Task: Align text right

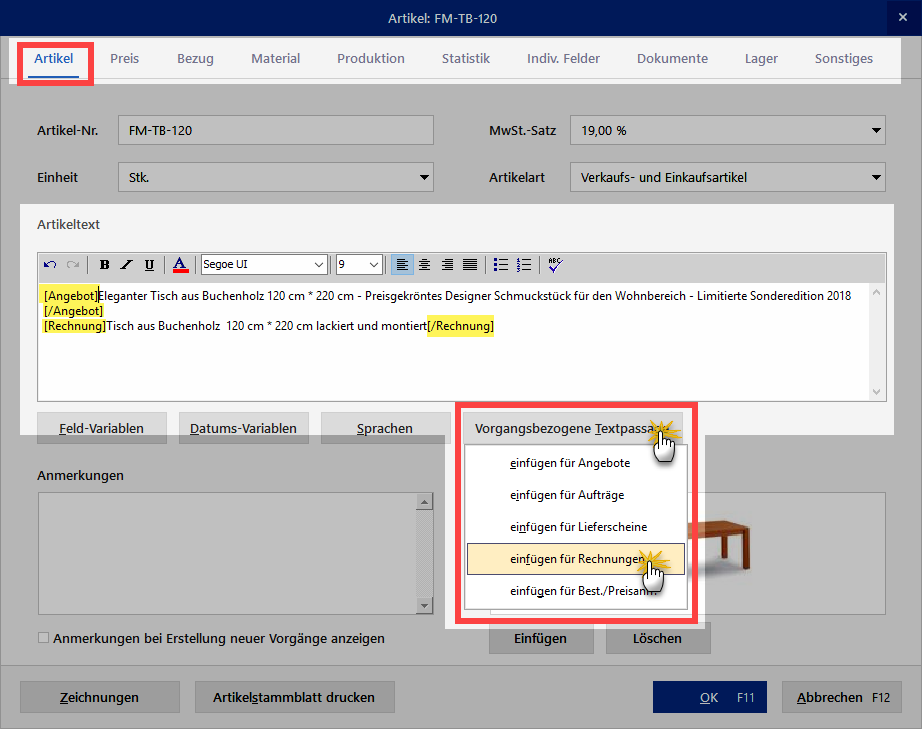Action: (x=447, y=265)
